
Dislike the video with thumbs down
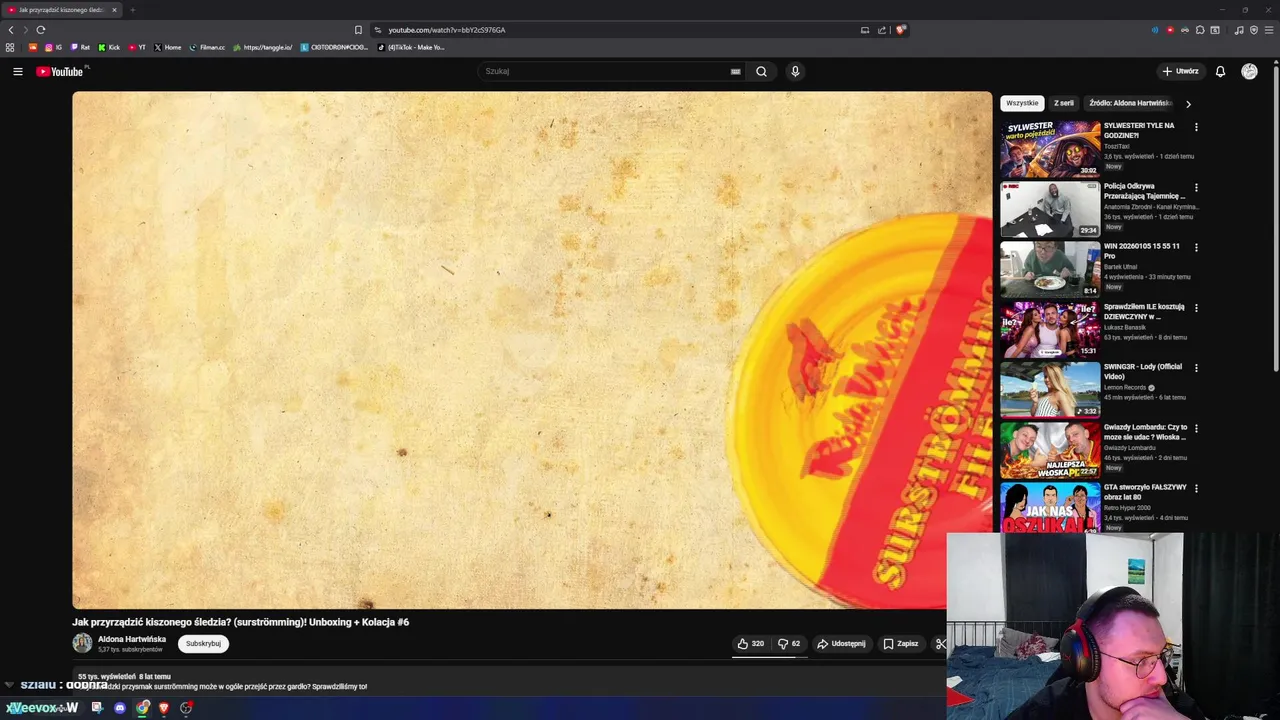pos(789,644)
